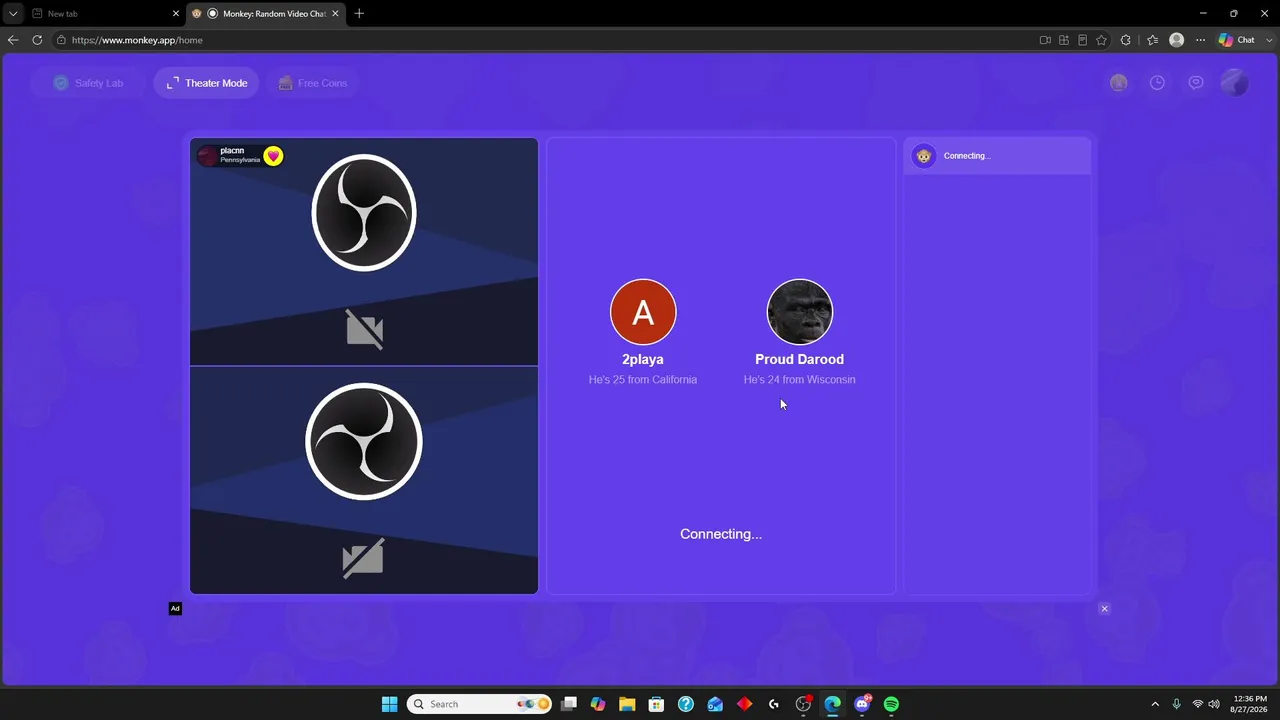Refresh the Monkey page

37,40
